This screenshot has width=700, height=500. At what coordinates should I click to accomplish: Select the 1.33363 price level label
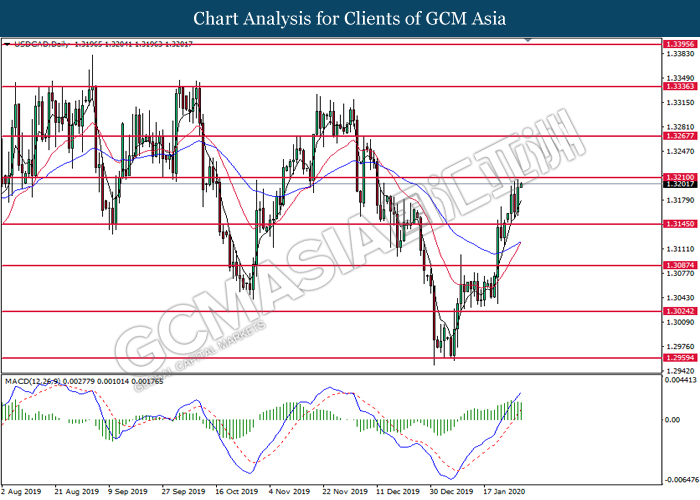(680, 87)
